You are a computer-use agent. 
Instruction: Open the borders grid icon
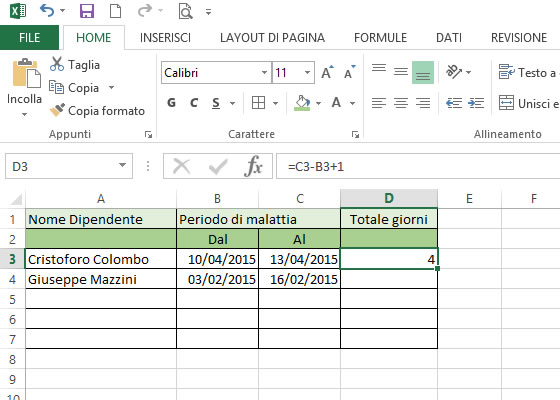258,103
